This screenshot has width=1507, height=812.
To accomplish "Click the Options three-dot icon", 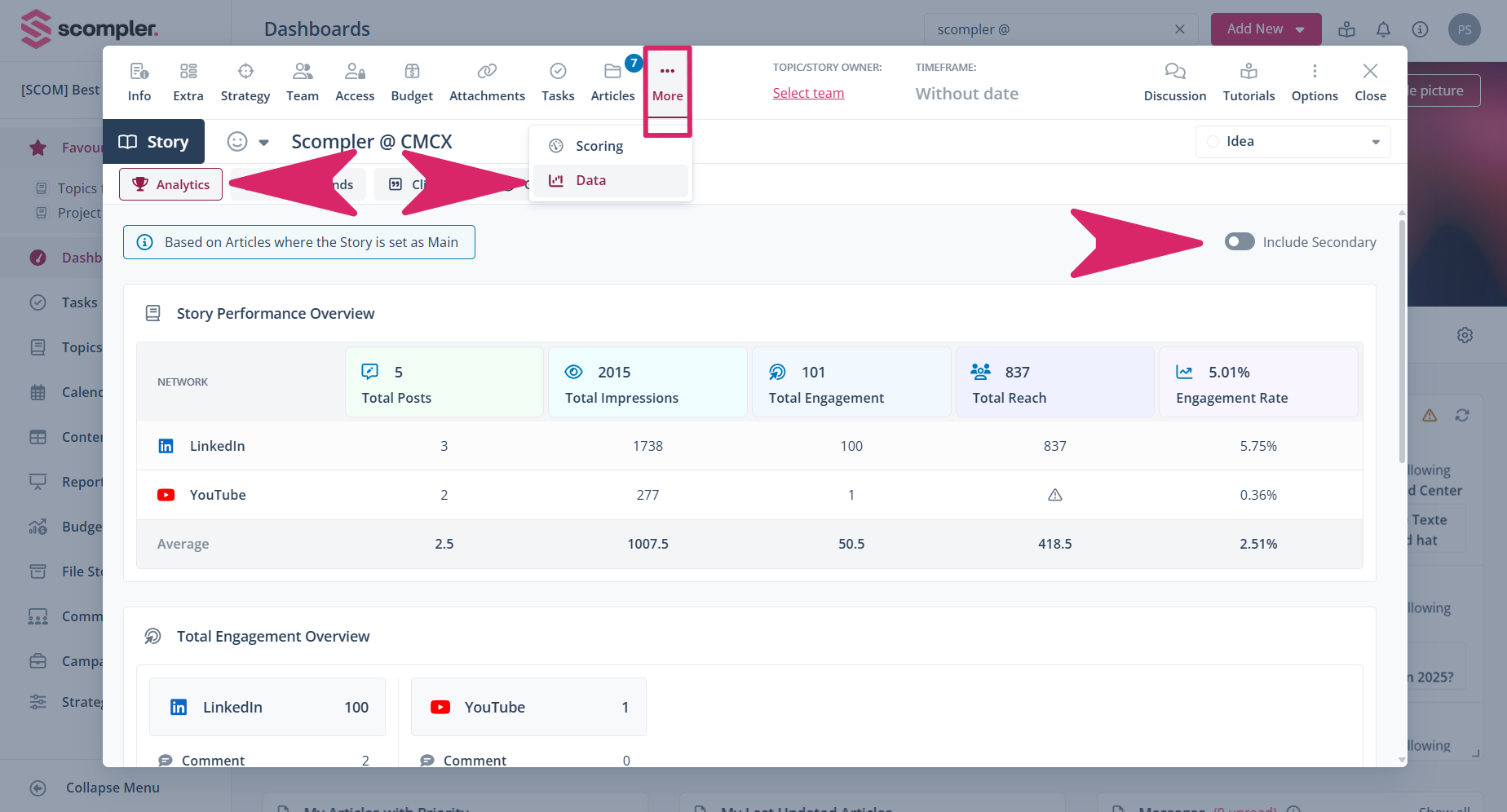I will [1315, 72].
